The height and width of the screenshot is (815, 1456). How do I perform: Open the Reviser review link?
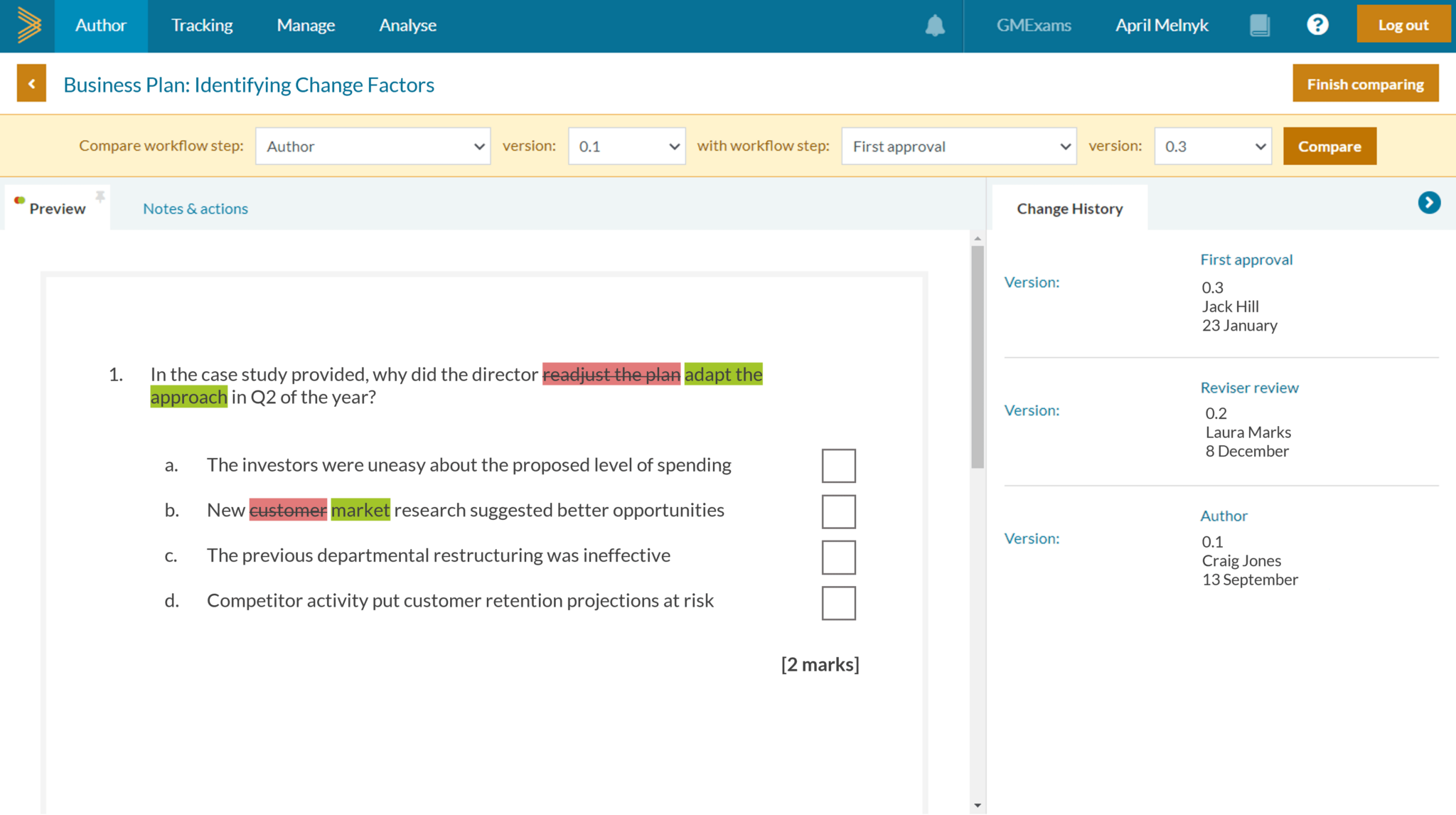1249,388
